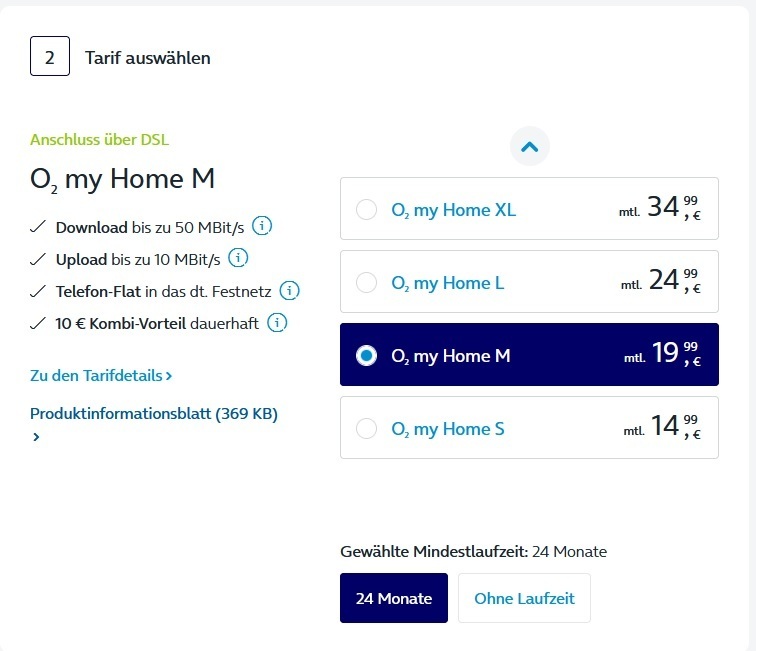Show info for Telefon-Flat Festnetz

tap(289, 290)
